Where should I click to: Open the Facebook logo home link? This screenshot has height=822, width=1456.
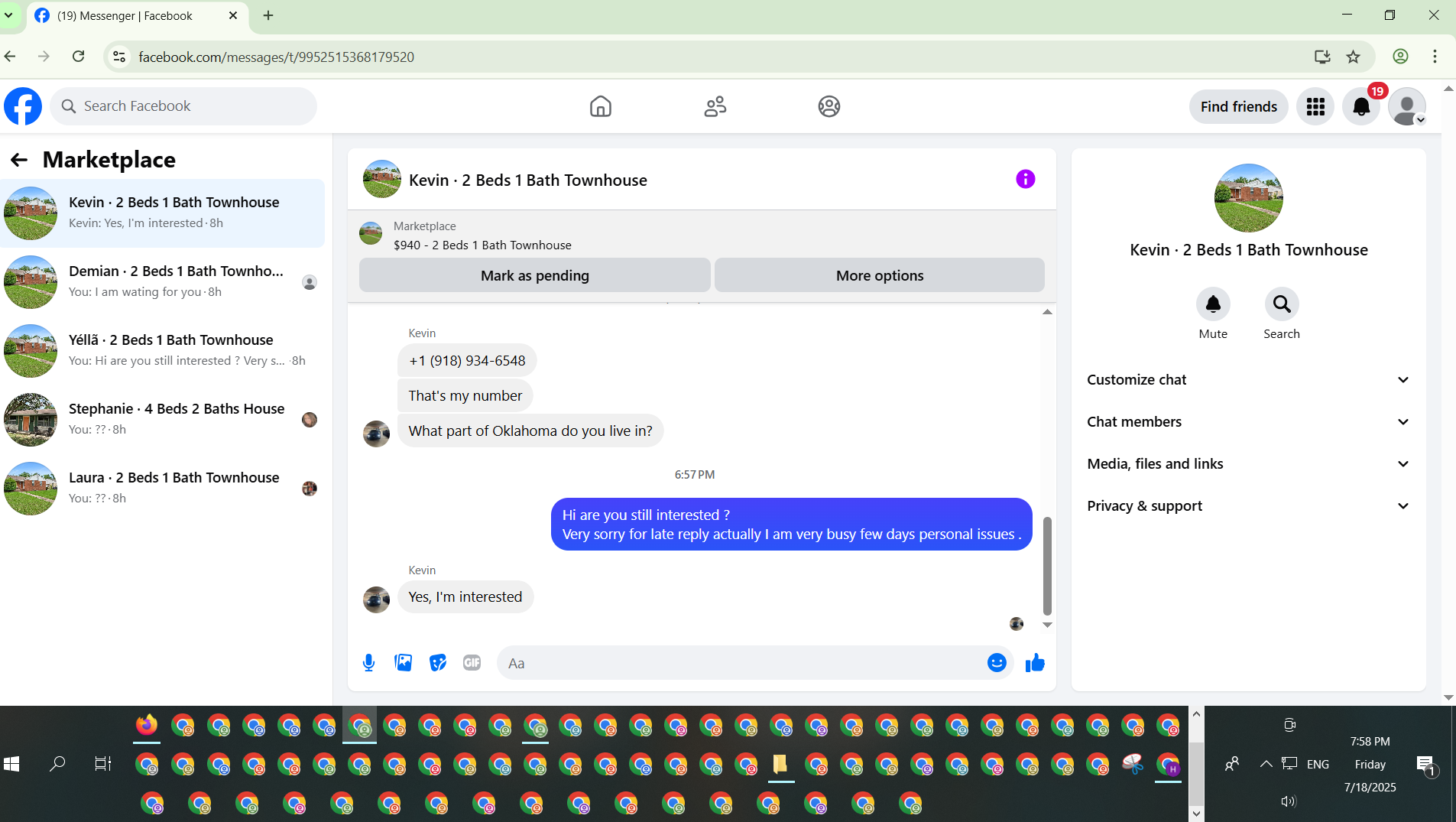[23, 106]
